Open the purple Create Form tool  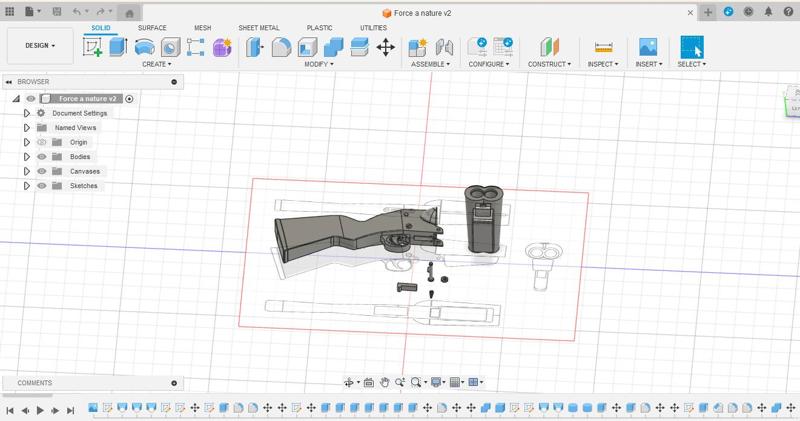222,47
